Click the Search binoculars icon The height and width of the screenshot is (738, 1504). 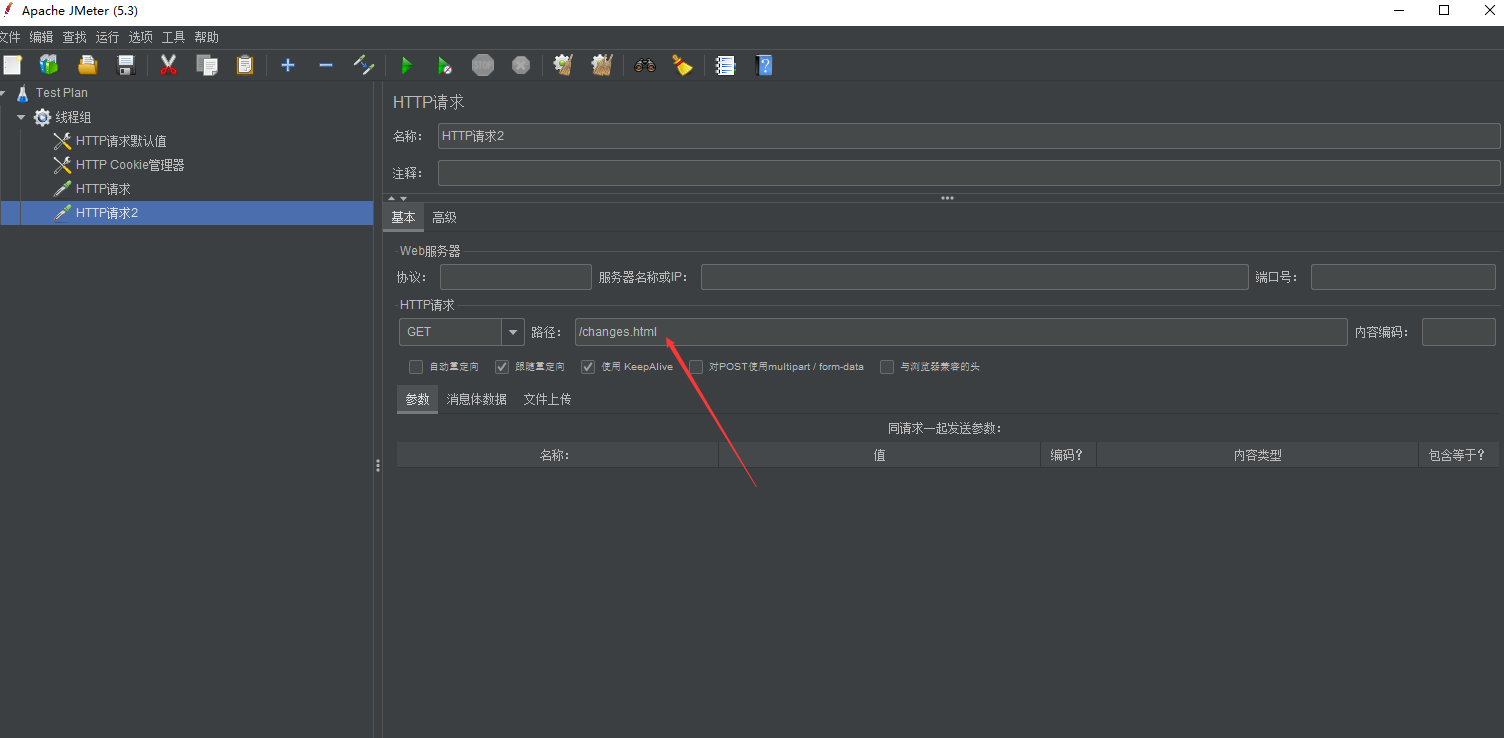click(644, 65)
